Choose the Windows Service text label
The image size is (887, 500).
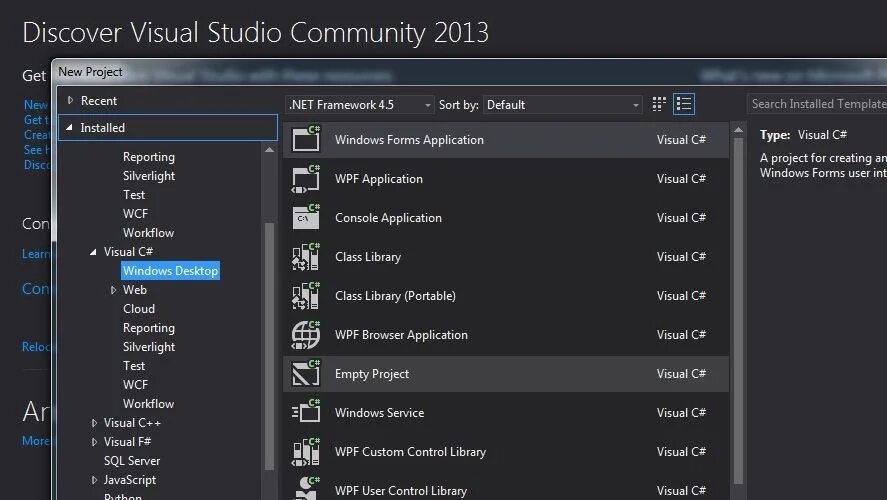pyautogui.click(x=379, y=413)
